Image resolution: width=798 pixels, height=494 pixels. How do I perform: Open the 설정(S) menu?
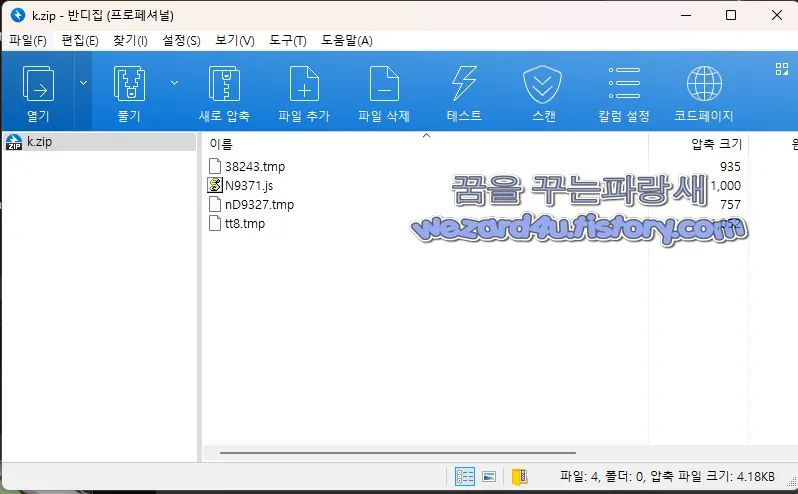pos(181,41)
